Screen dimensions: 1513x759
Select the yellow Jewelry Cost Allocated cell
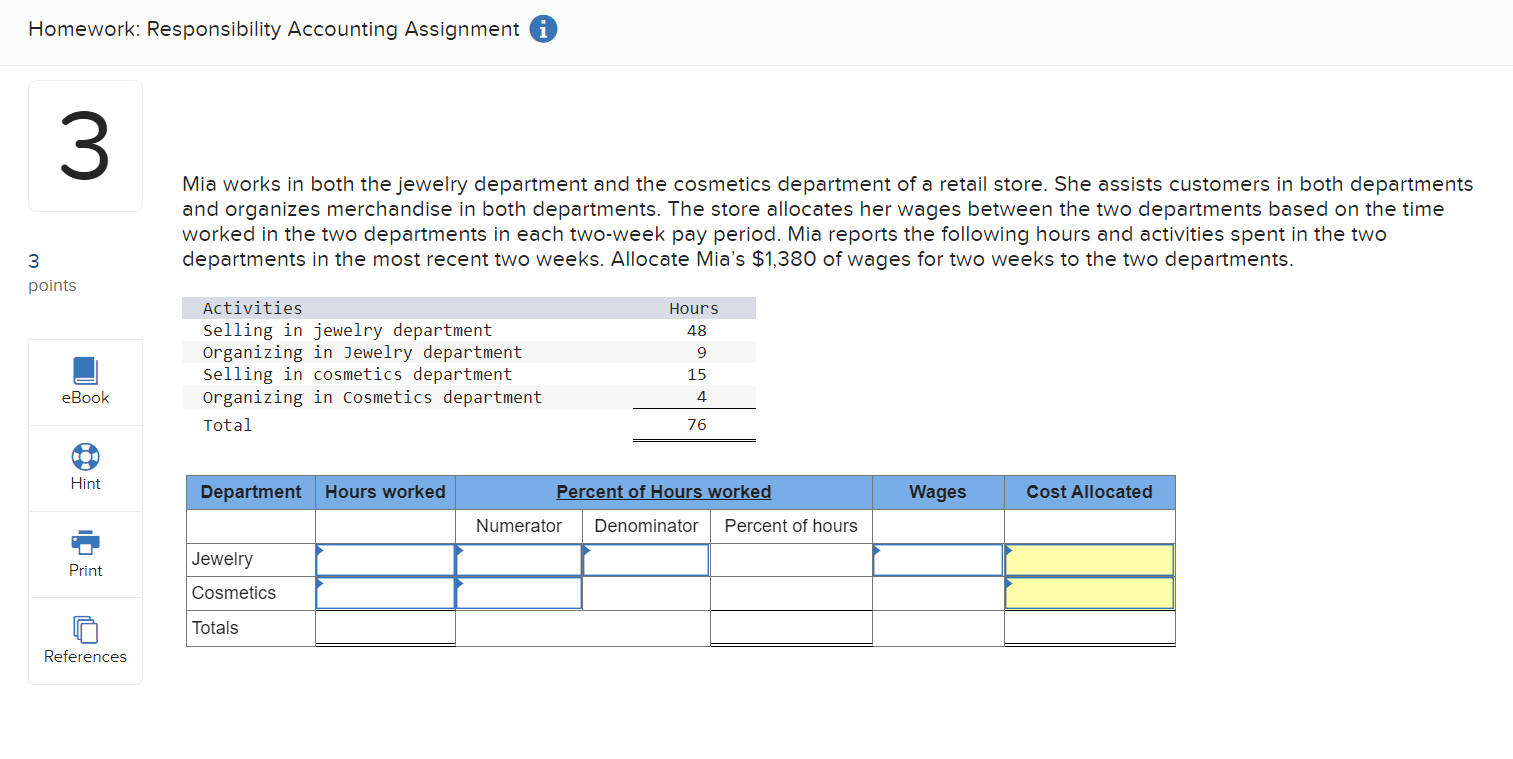[x=1089, y=560]
